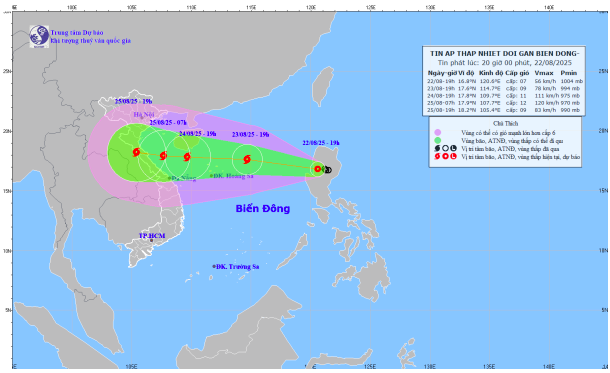Image resolution: width=610 pixels, height=373 pixels.
Task: Click the 24/08-19h row in the forecast table
Action: [x=504, y=96]
